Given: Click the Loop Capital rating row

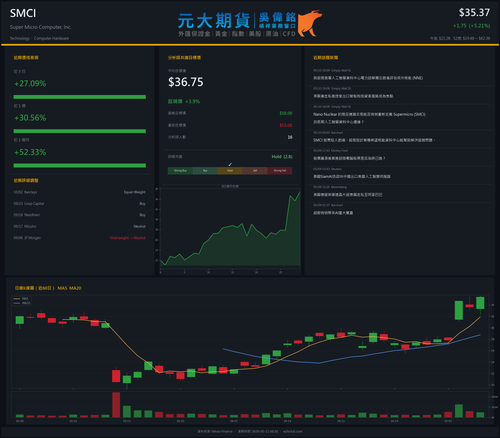Looking at the screenshot, I should (x=80, y=204).
